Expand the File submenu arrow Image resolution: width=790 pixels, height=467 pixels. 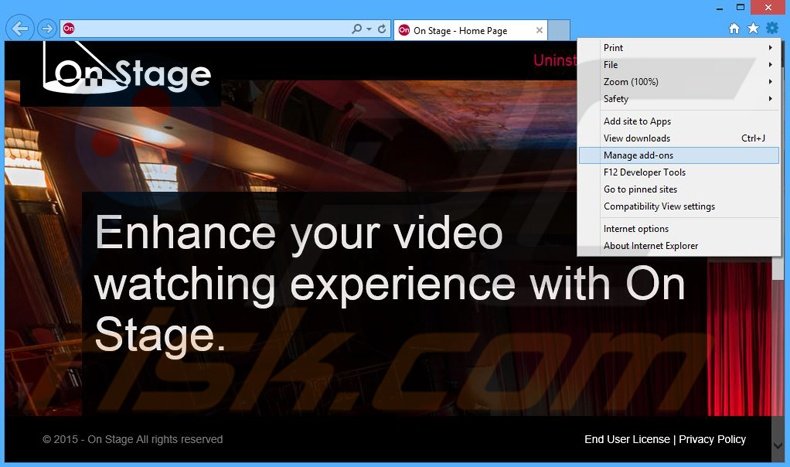(x=770, y=64)
